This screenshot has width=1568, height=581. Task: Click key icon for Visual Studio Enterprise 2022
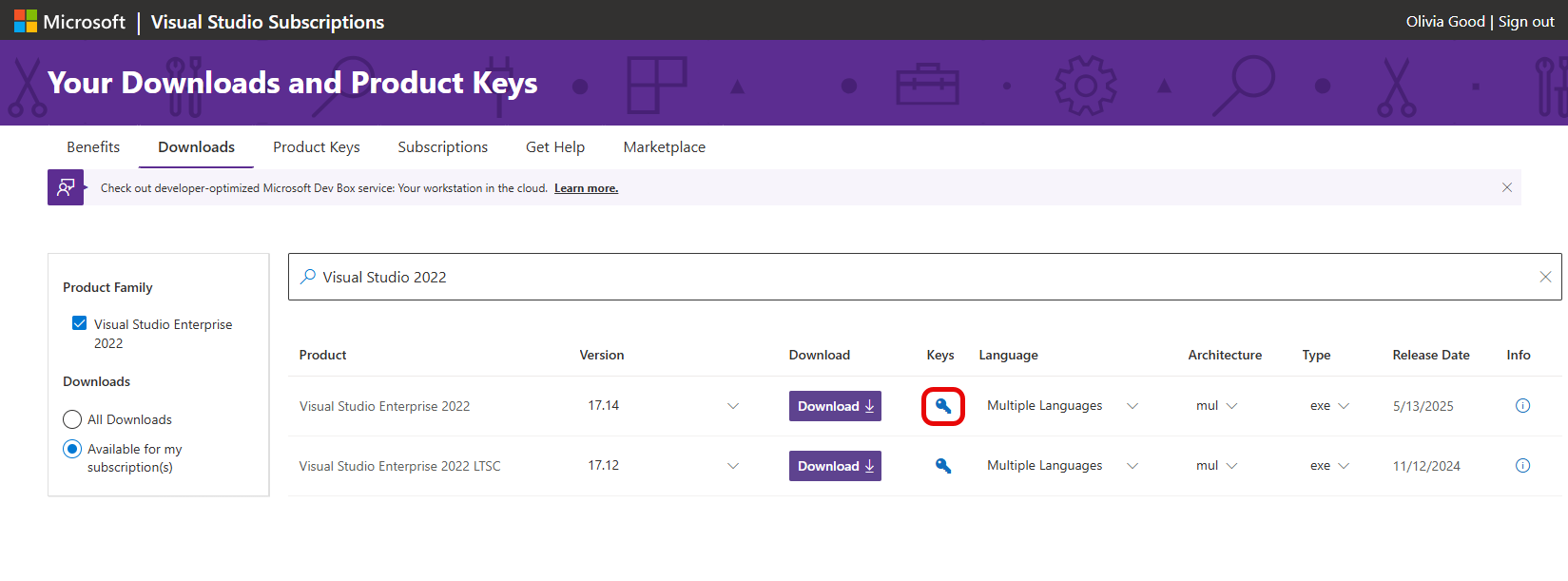click(942, 406)
